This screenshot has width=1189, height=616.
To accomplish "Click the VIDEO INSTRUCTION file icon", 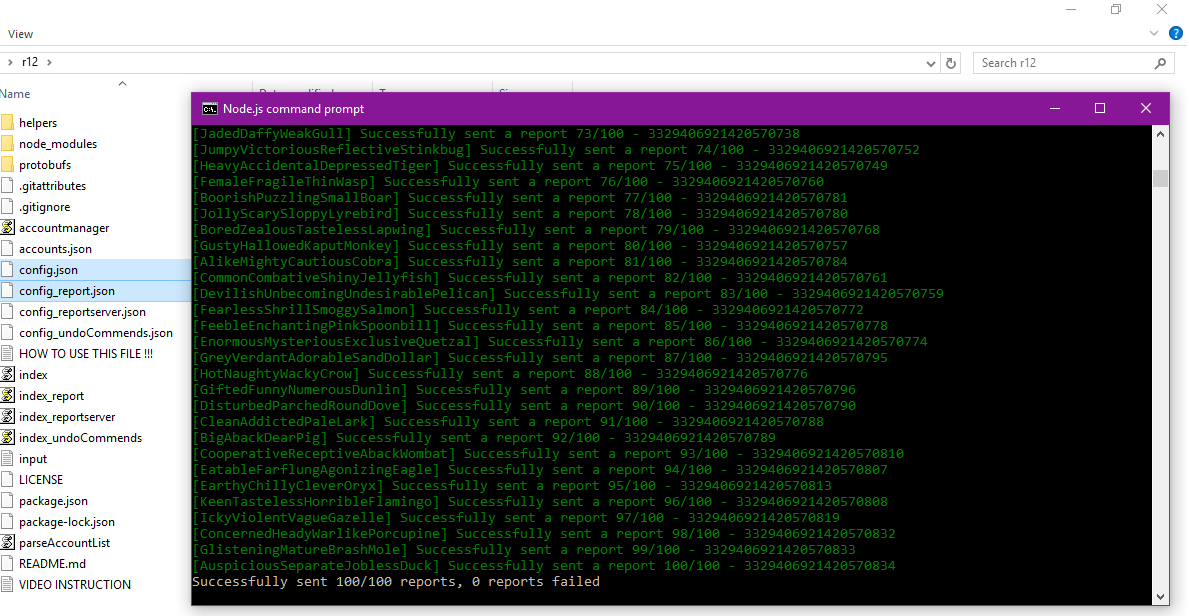I will click(8, 585).
